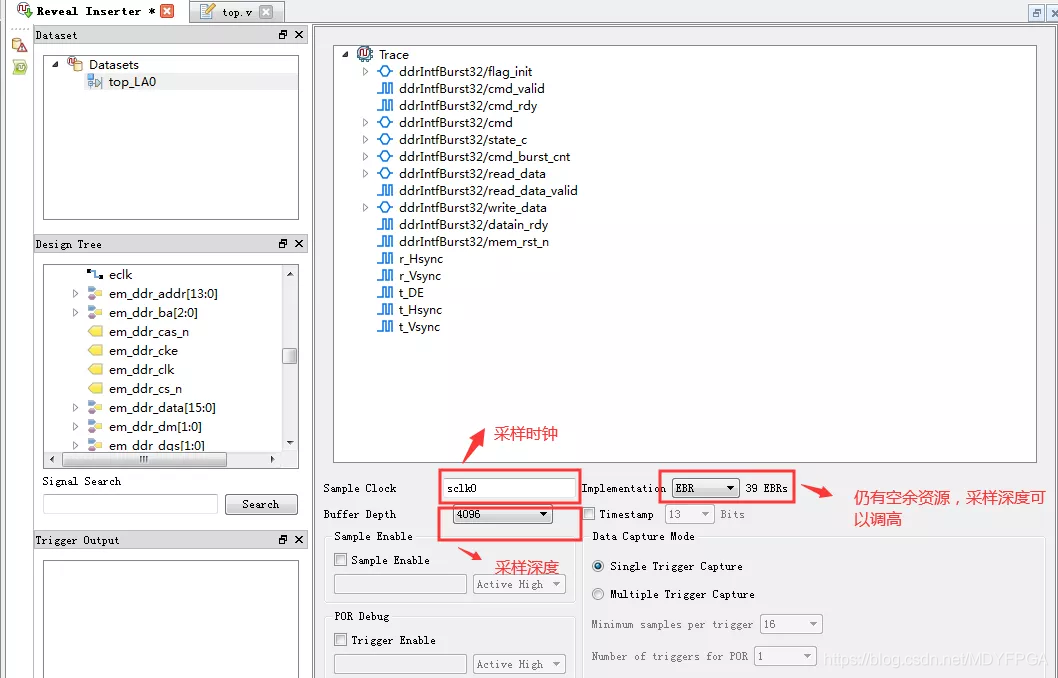Click the Trace root icon
1058x678 pixels.
tap(365, 54)
